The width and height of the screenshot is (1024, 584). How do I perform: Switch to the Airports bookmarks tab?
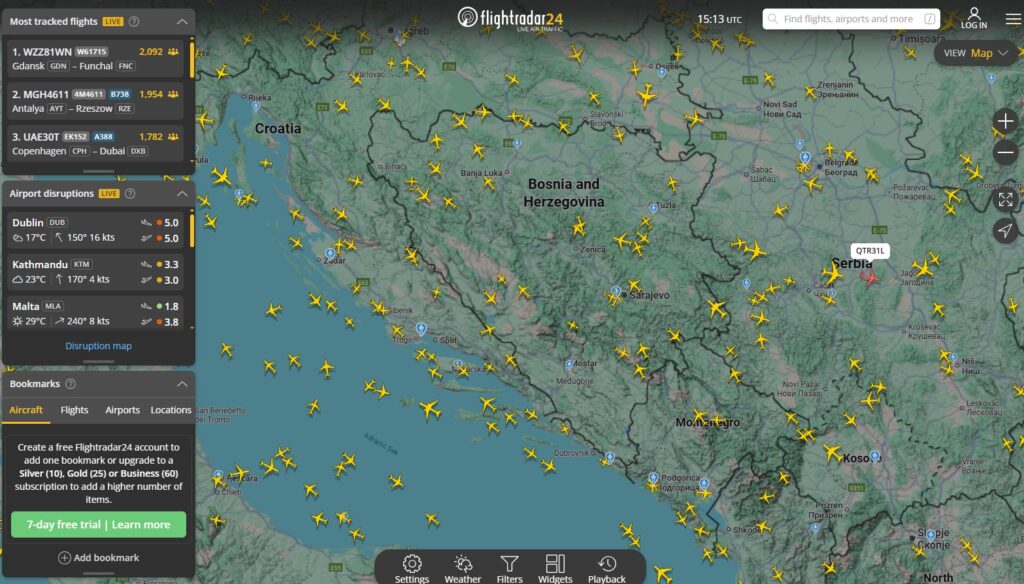point(122,410)
